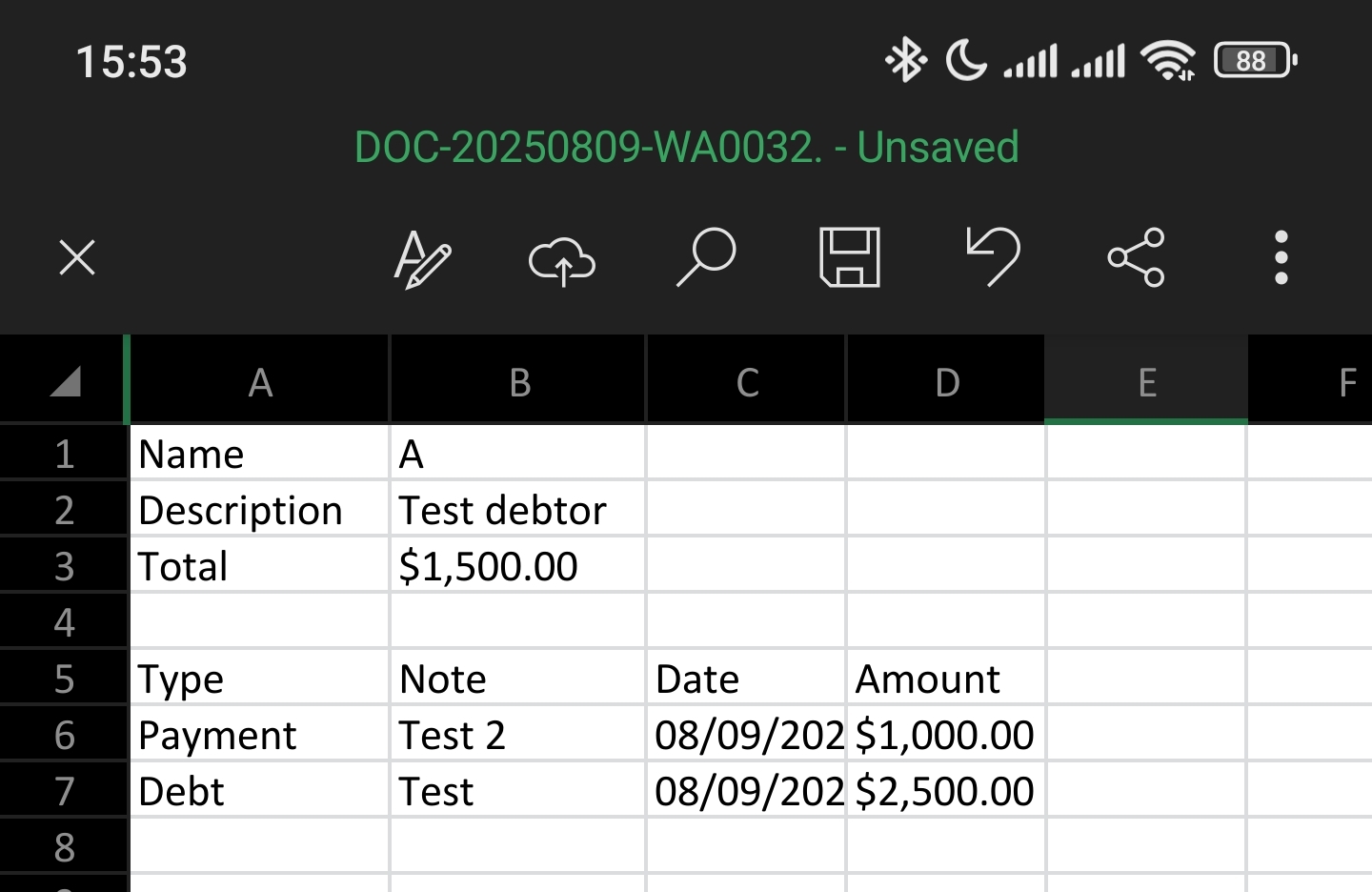Select the row 4 header
This screenshot has height=892, width=1372.
click(x=64, y=622)
